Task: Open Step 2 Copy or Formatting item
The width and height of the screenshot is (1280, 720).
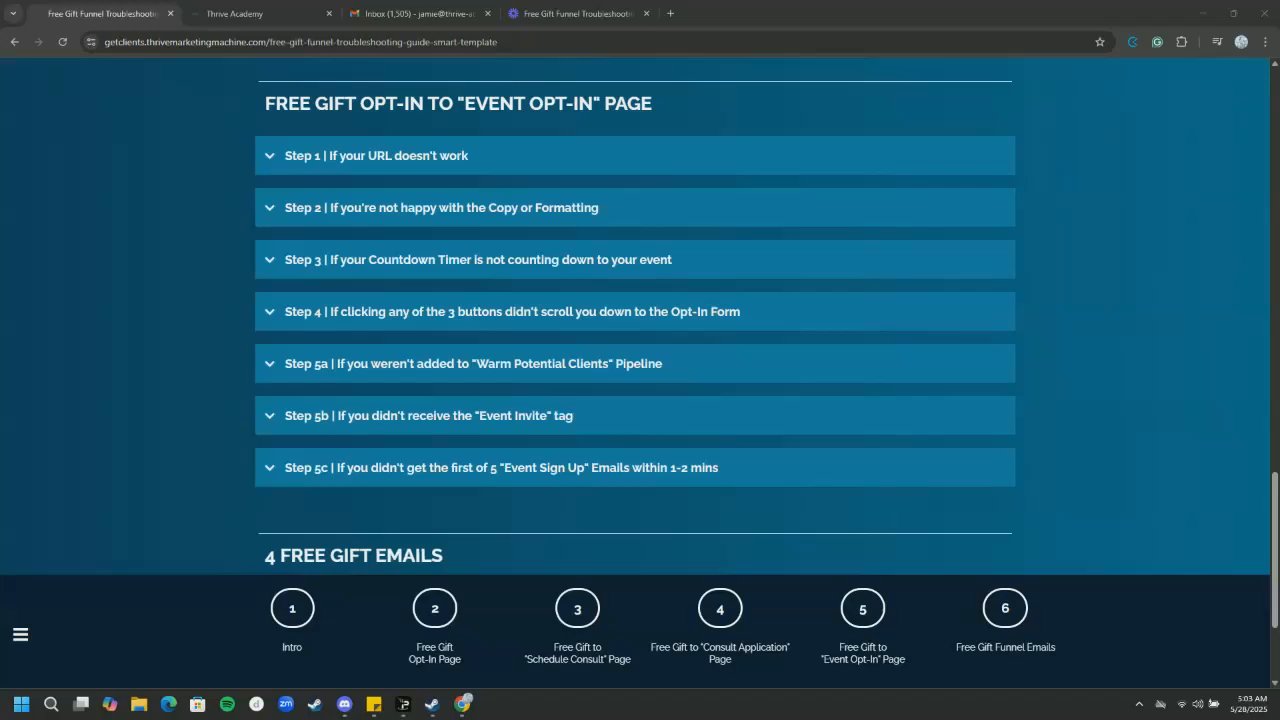Action: point(635,208)
